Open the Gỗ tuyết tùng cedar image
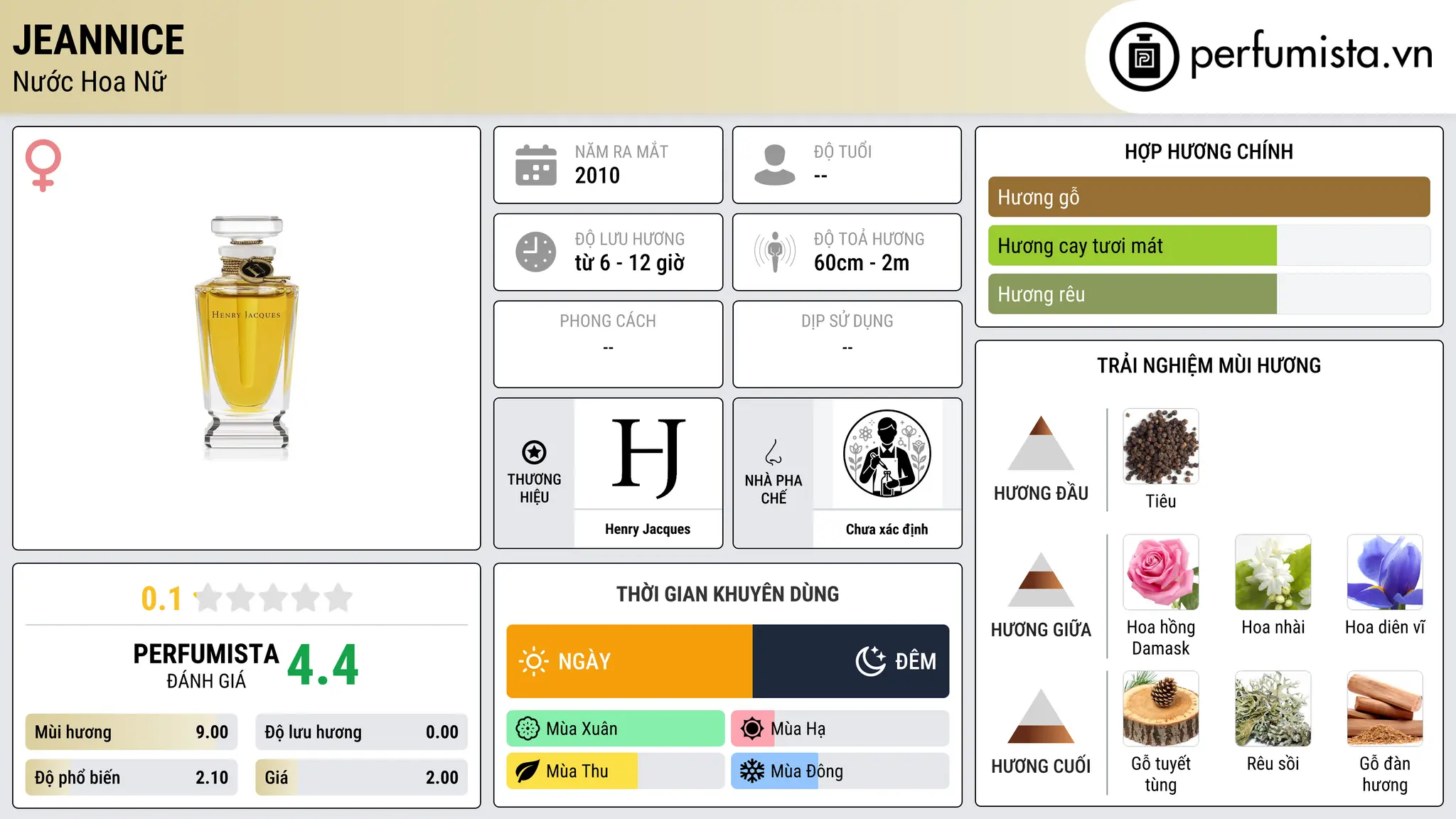The image size is (1456, 819). (x=1161, y=709)
